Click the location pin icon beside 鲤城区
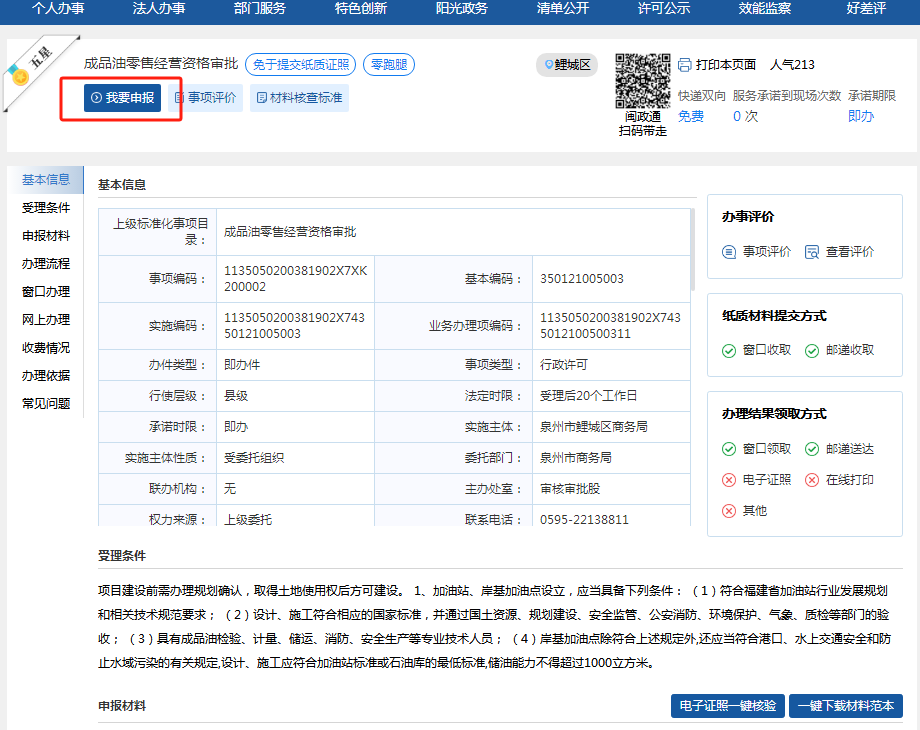Screen dimensions: 920x730 pyautogui.click(x=548, y=65)
